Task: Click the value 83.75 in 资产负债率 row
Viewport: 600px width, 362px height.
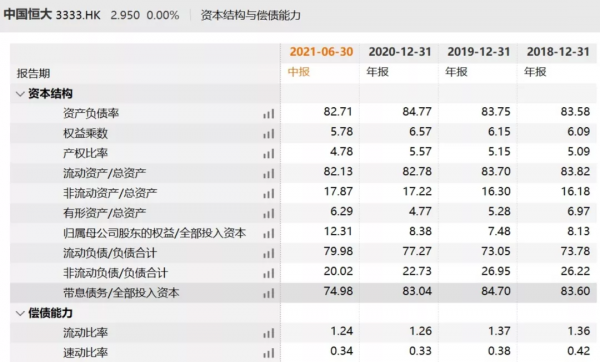Action: [496, 111]
